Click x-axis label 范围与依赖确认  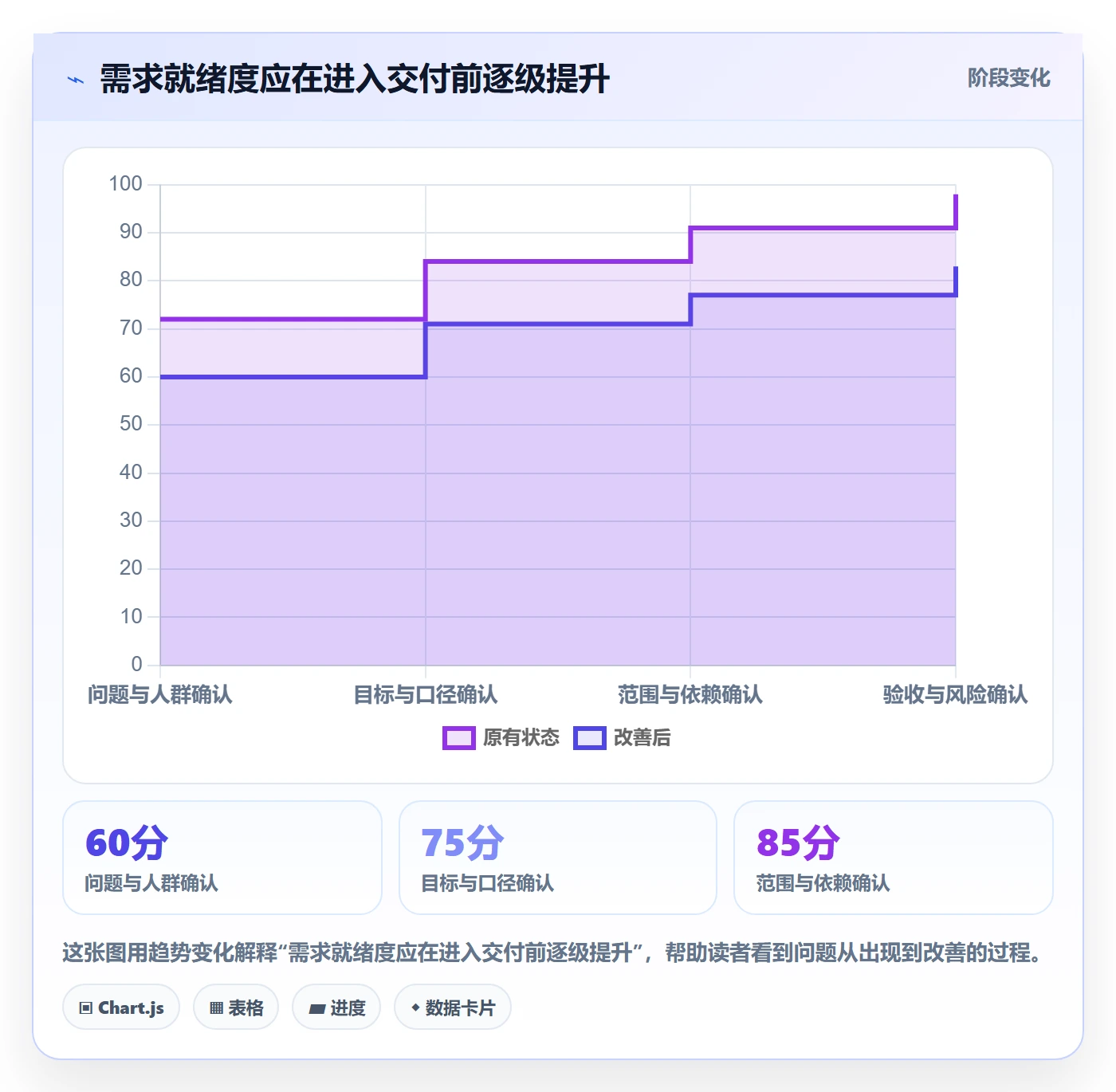click(690, 695)
